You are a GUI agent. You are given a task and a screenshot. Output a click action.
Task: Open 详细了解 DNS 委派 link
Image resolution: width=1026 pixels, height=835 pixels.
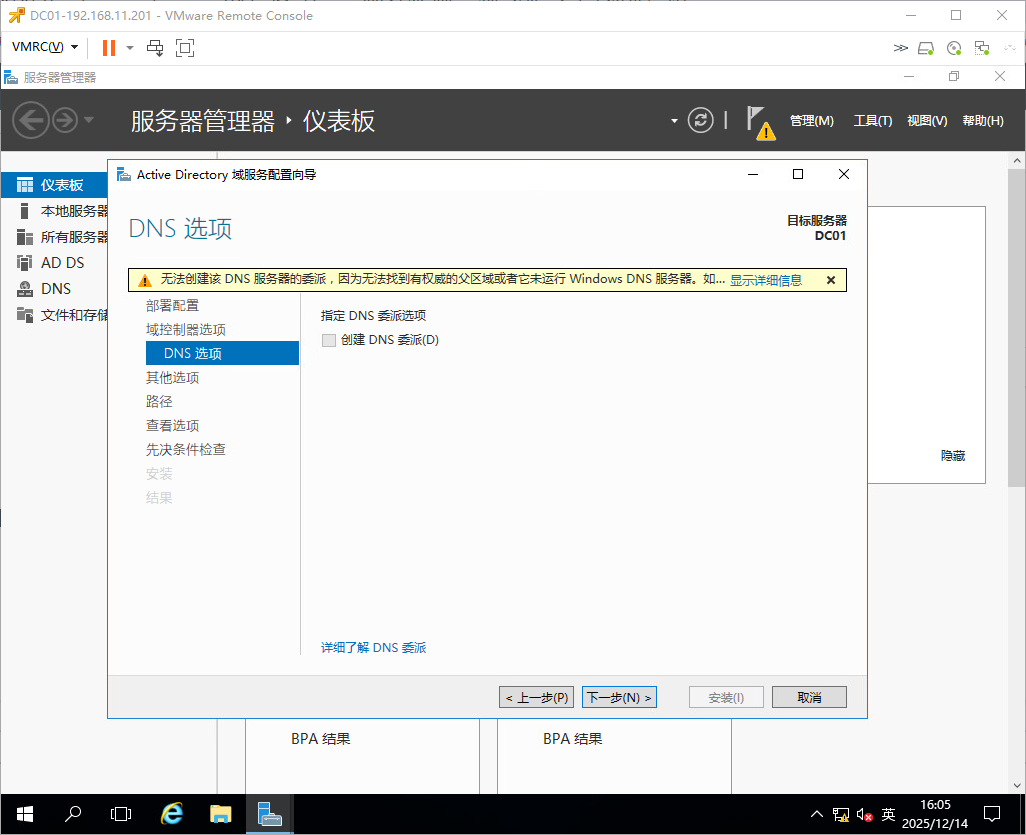pos(373,648)
